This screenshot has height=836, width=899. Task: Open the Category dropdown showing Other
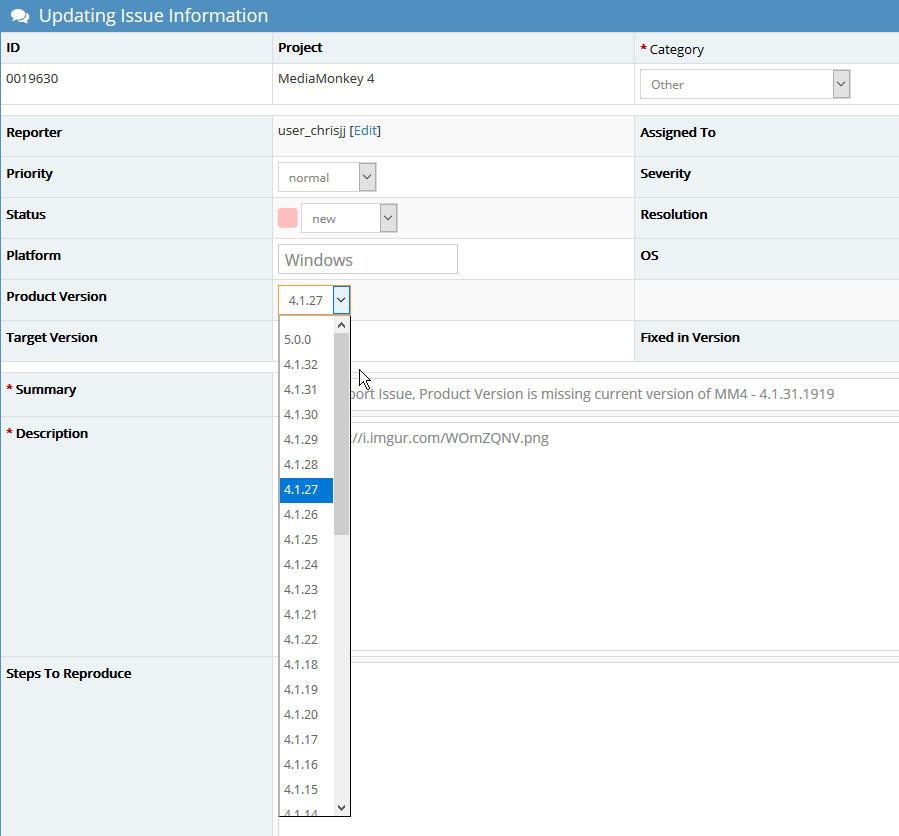[744, 85]
